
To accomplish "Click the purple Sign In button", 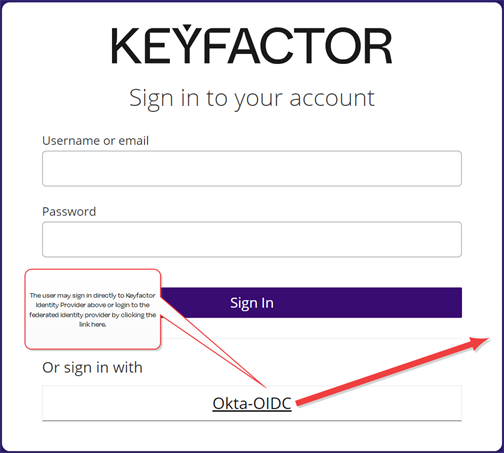I will pos(311,303).
